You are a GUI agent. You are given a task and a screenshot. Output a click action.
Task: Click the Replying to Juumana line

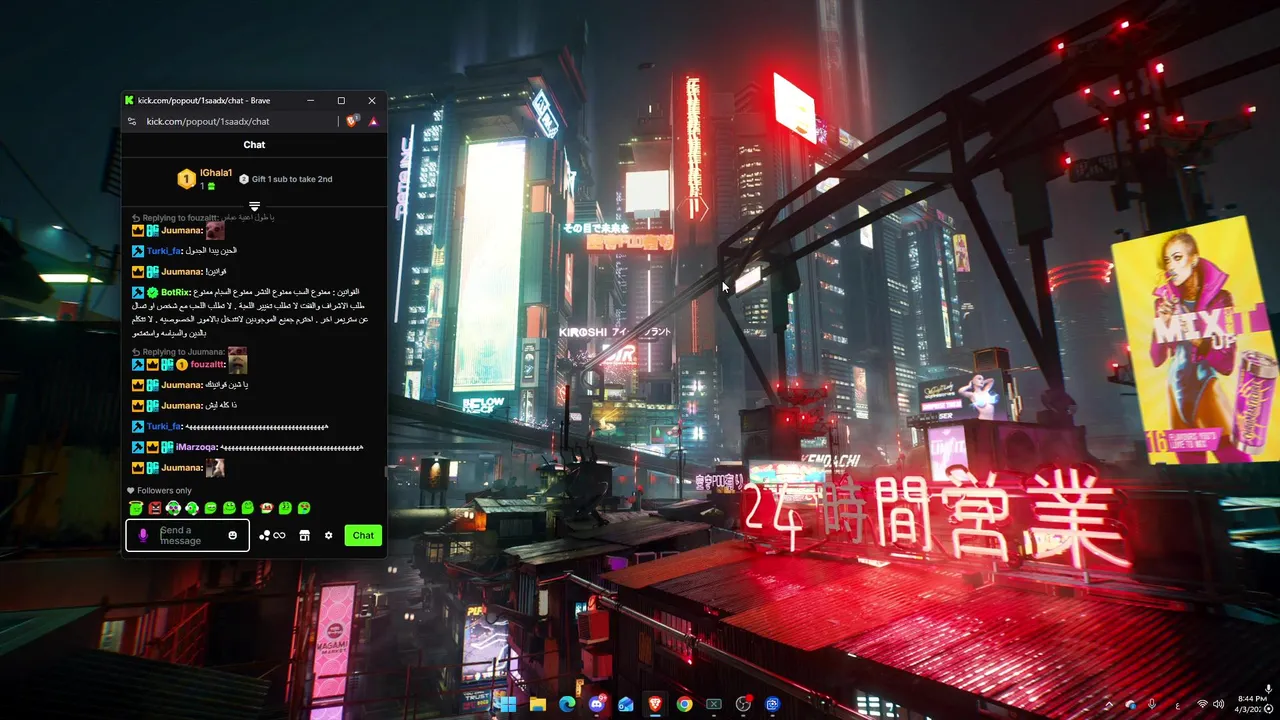(189, 352)
